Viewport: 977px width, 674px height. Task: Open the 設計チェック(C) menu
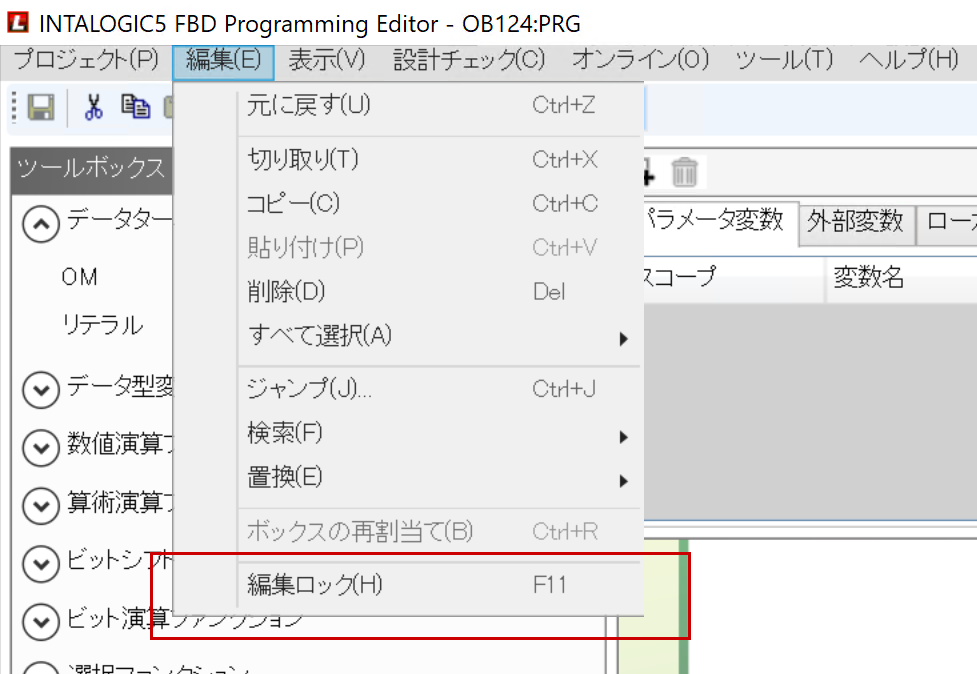coord(469,60)
